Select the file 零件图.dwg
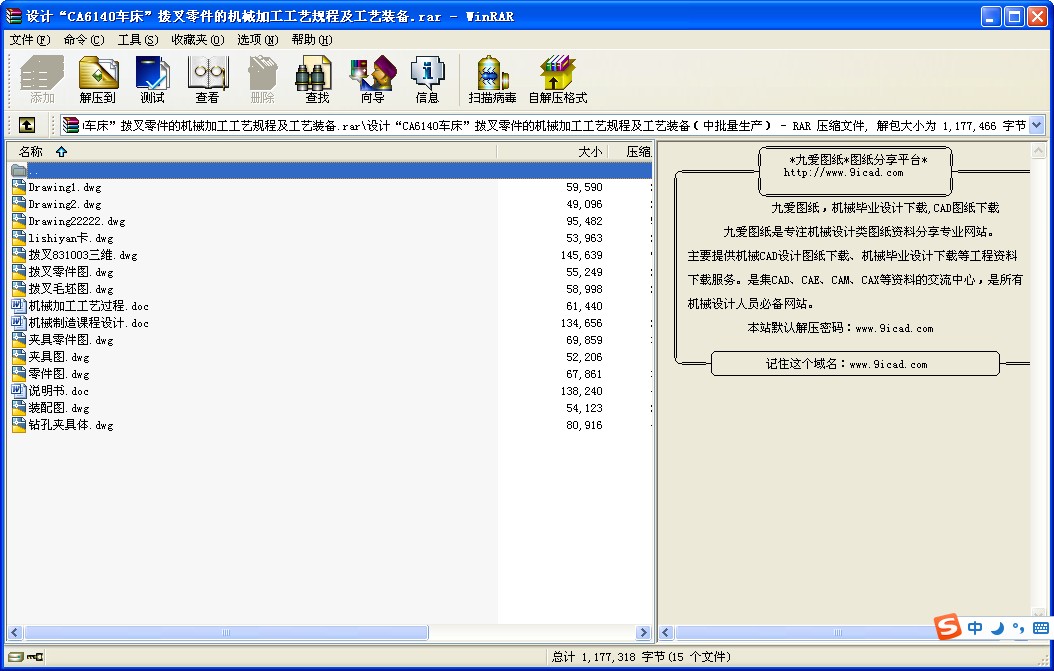The image size is (1054, 671). (58, 374)
